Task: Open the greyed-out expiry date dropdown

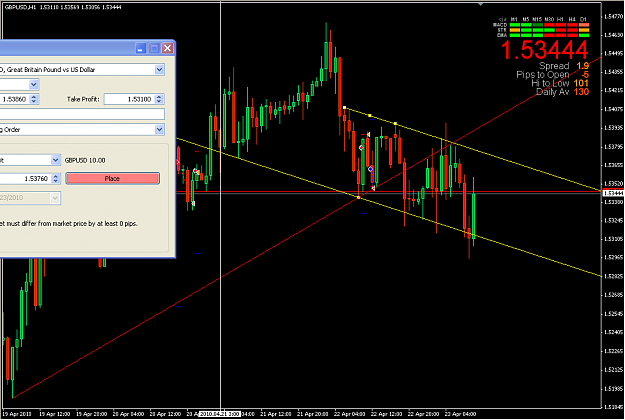Action: click(55, 198)
